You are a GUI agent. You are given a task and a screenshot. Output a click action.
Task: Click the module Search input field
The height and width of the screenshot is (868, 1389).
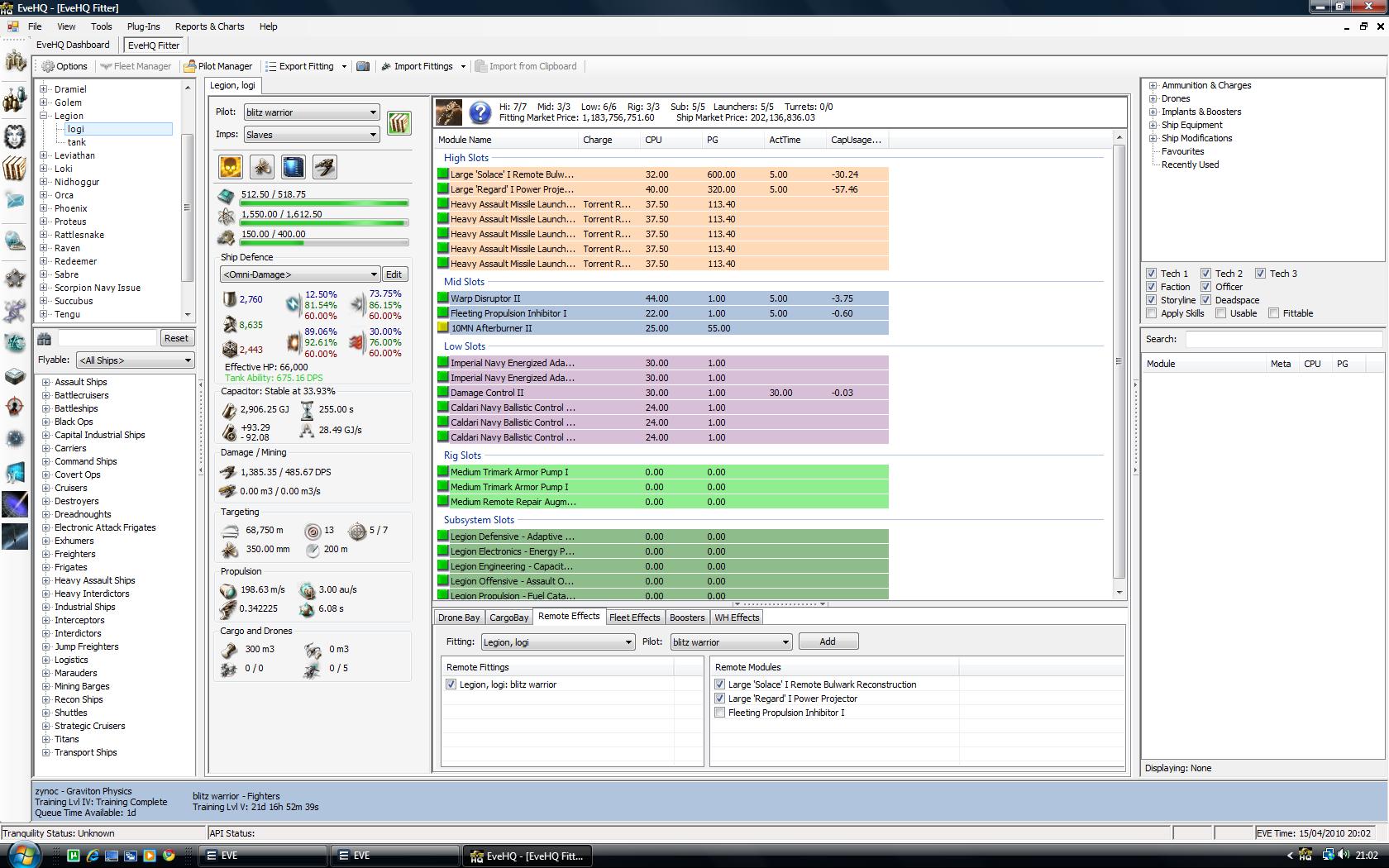tap(1283, 339)
